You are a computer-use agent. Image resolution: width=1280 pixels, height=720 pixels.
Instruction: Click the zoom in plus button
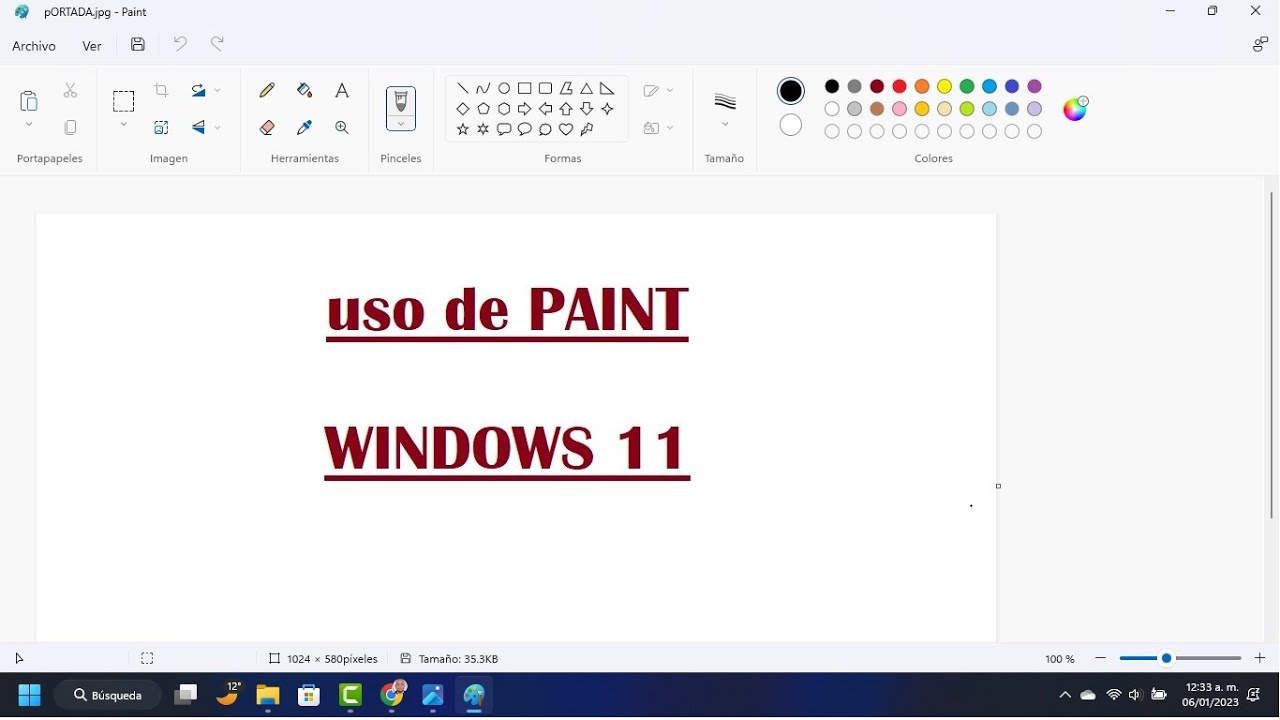1260,658
